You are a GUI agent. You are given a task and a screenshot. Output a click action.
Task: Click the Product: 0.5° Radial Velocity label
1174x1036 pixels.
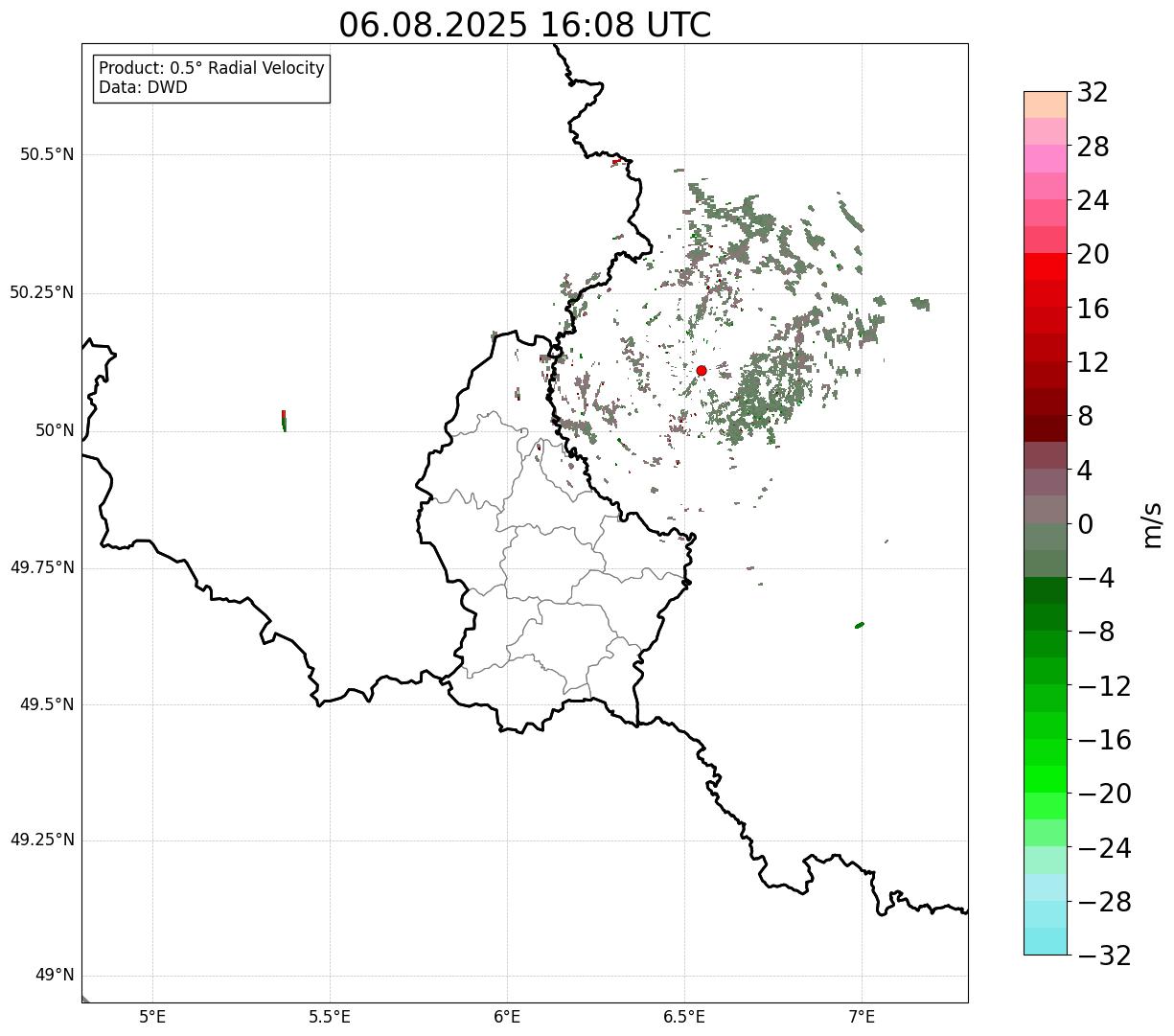click(212, 69)
